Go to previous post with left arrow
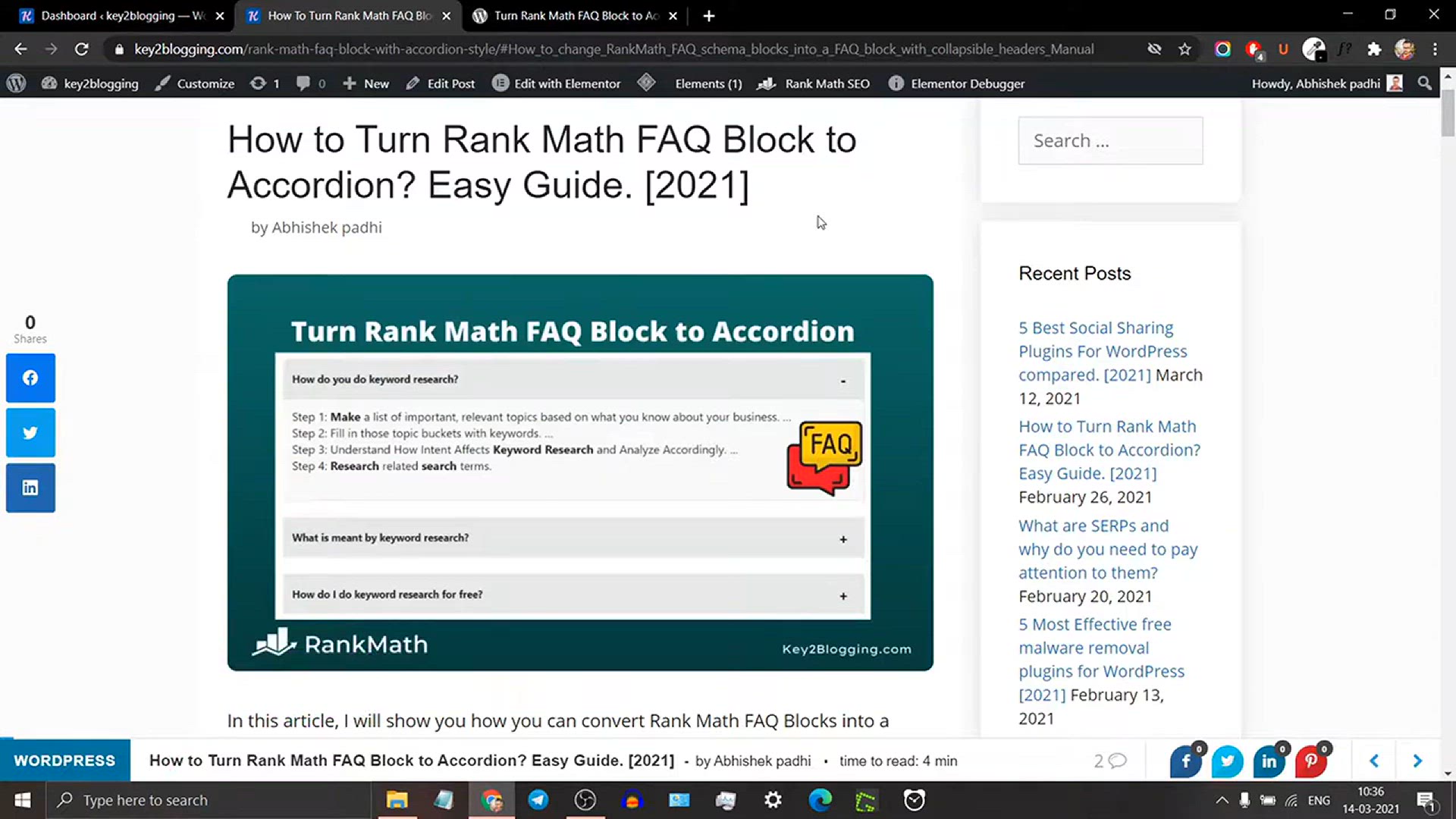 (x=1374, y=761)
